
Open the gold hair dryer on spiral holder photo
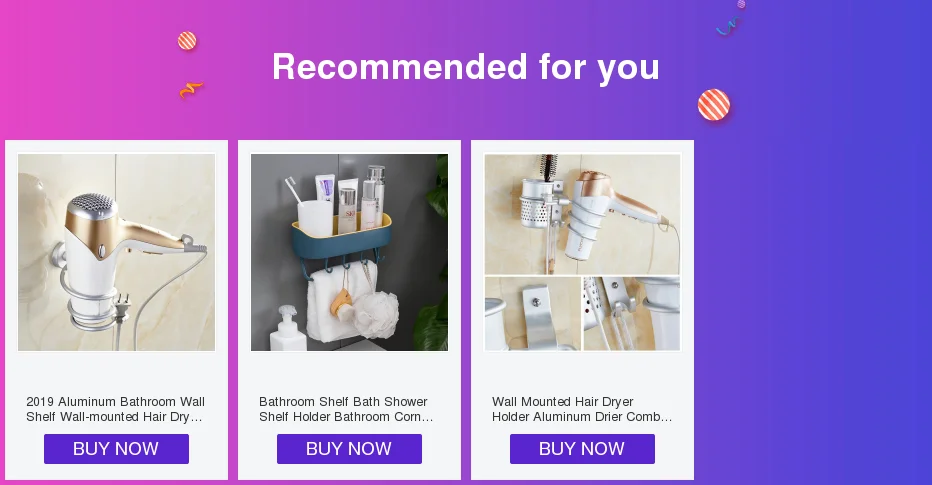116,252
